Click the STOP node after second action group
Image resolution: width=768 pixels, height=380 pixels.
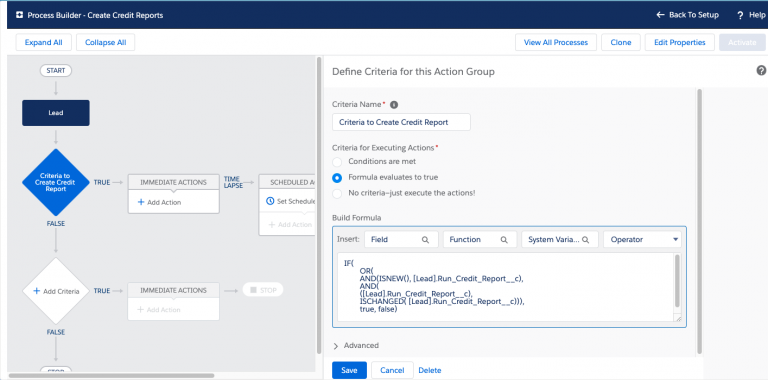pyautogui.click(x=263, y=290)
